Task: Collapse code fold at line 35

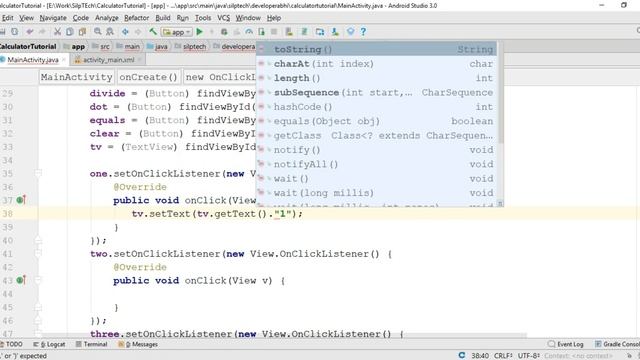Action: [x=38, y=173]
